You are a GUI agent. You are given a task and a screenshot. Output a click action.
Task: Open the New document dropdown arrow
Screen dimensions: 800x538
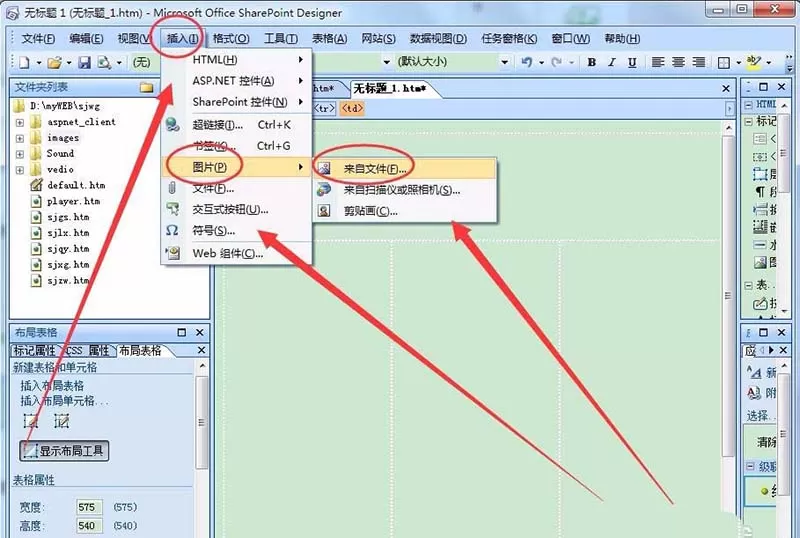point(39,63)
